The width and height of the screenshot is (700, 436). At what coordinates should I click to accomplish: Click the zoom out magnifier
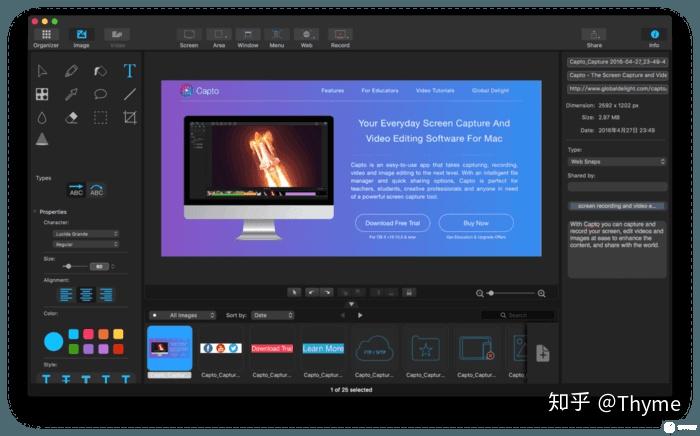479,293
